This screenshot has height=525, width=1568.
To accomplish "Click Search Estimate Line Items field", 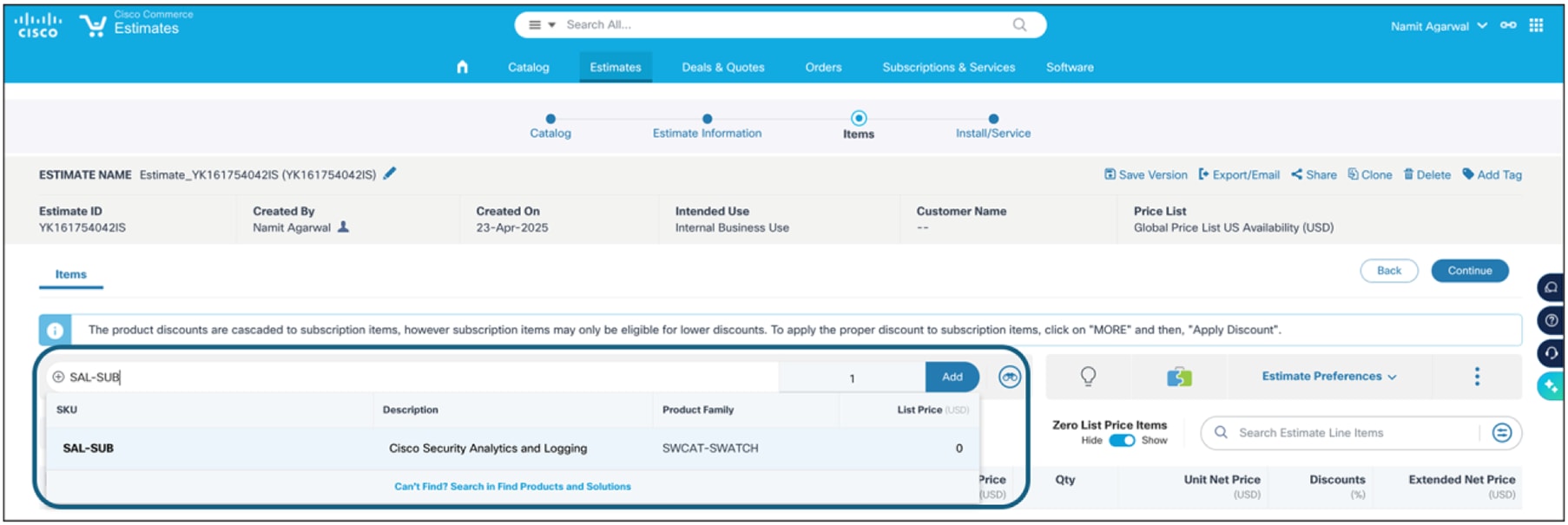I will pyautogui.click(x=1359, y=433).
